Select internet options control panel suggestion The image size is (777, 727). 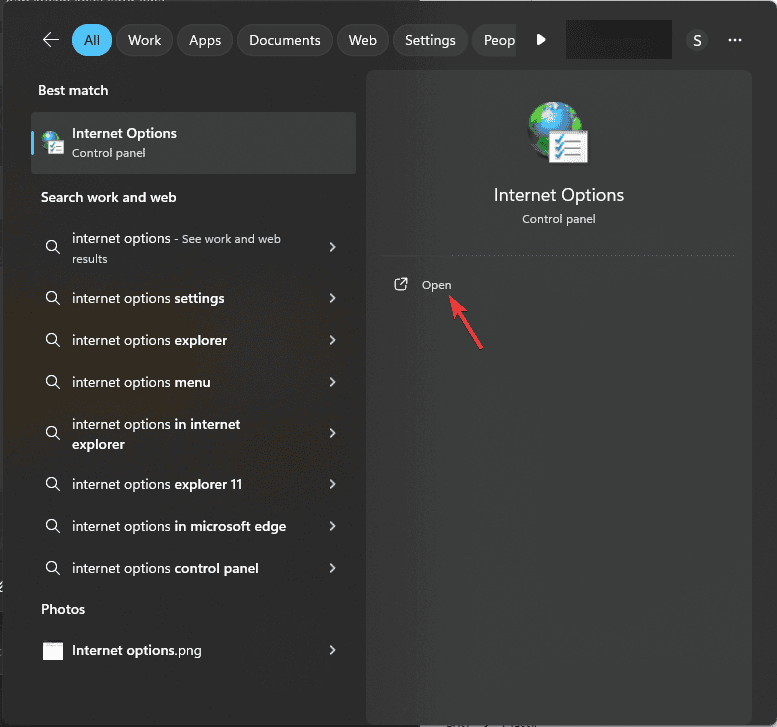(193, 568)
